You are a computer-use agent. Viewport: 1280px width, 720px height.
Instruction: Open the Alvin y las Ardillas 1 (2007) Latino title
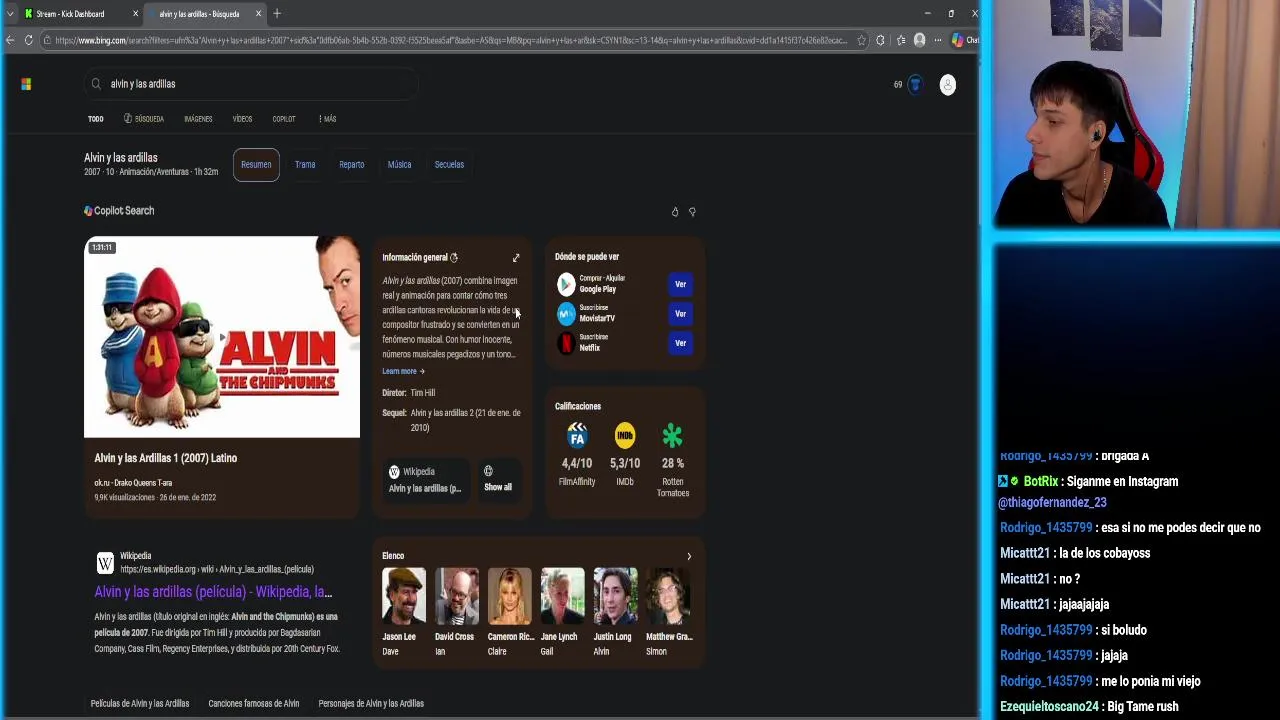tap(165, 458)
